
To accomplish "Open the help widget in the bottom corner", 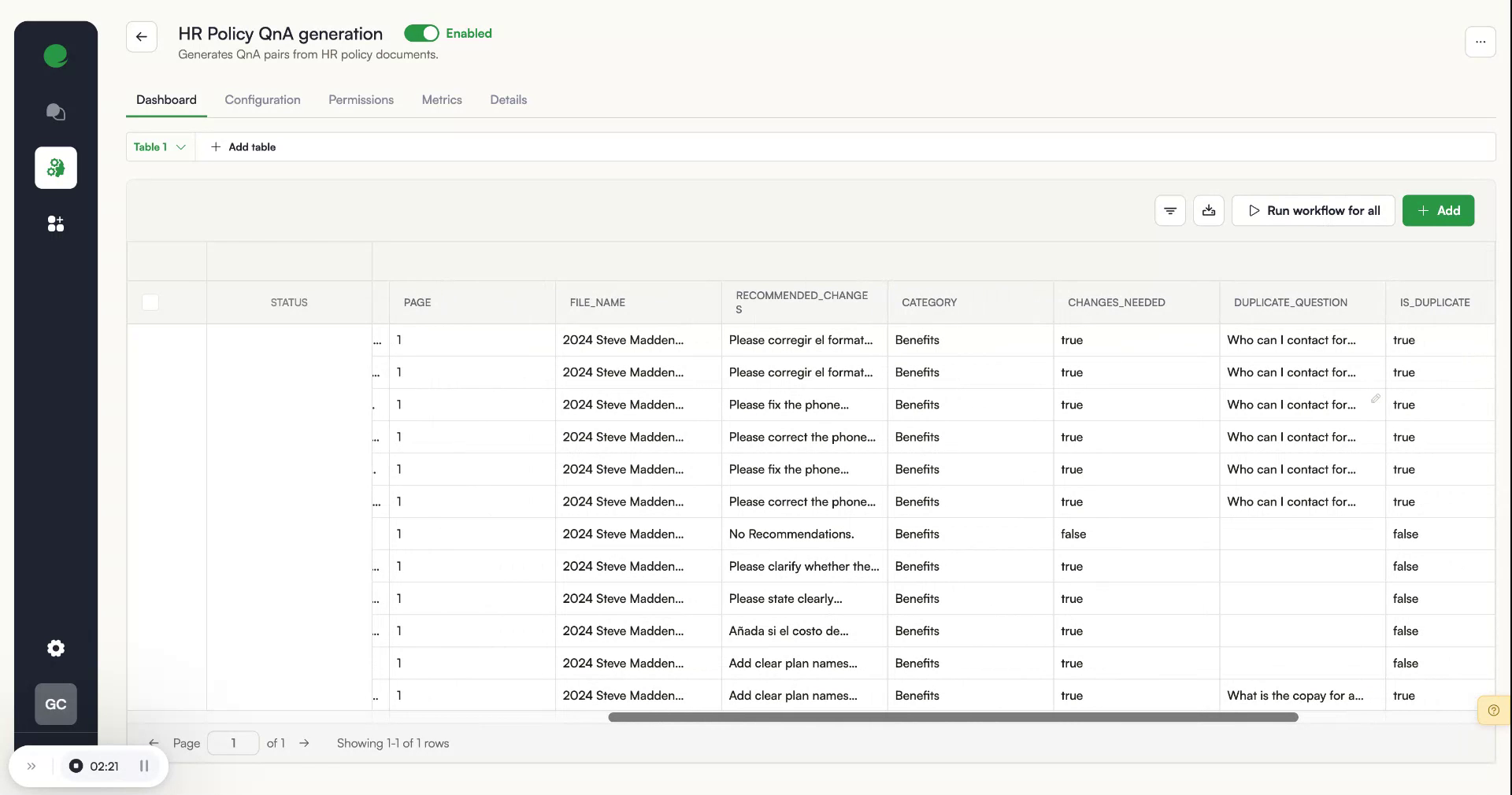I will tap(1493, 710).
